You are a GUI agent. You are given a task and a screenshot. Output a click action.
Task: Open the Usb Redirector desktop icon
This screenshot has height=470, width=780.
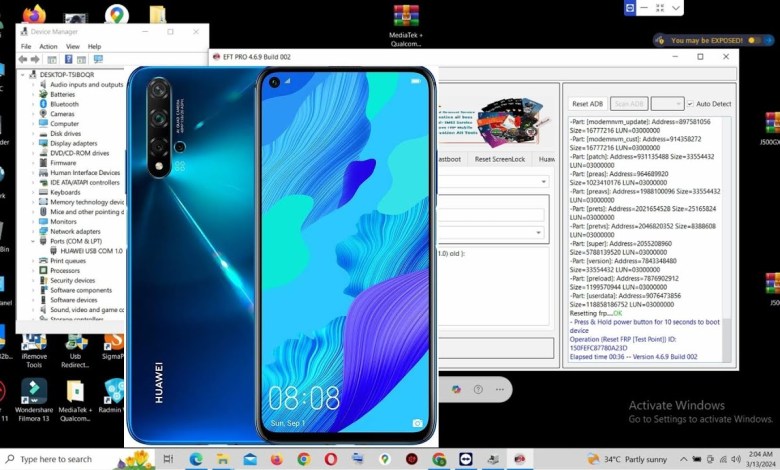(75, 345)
